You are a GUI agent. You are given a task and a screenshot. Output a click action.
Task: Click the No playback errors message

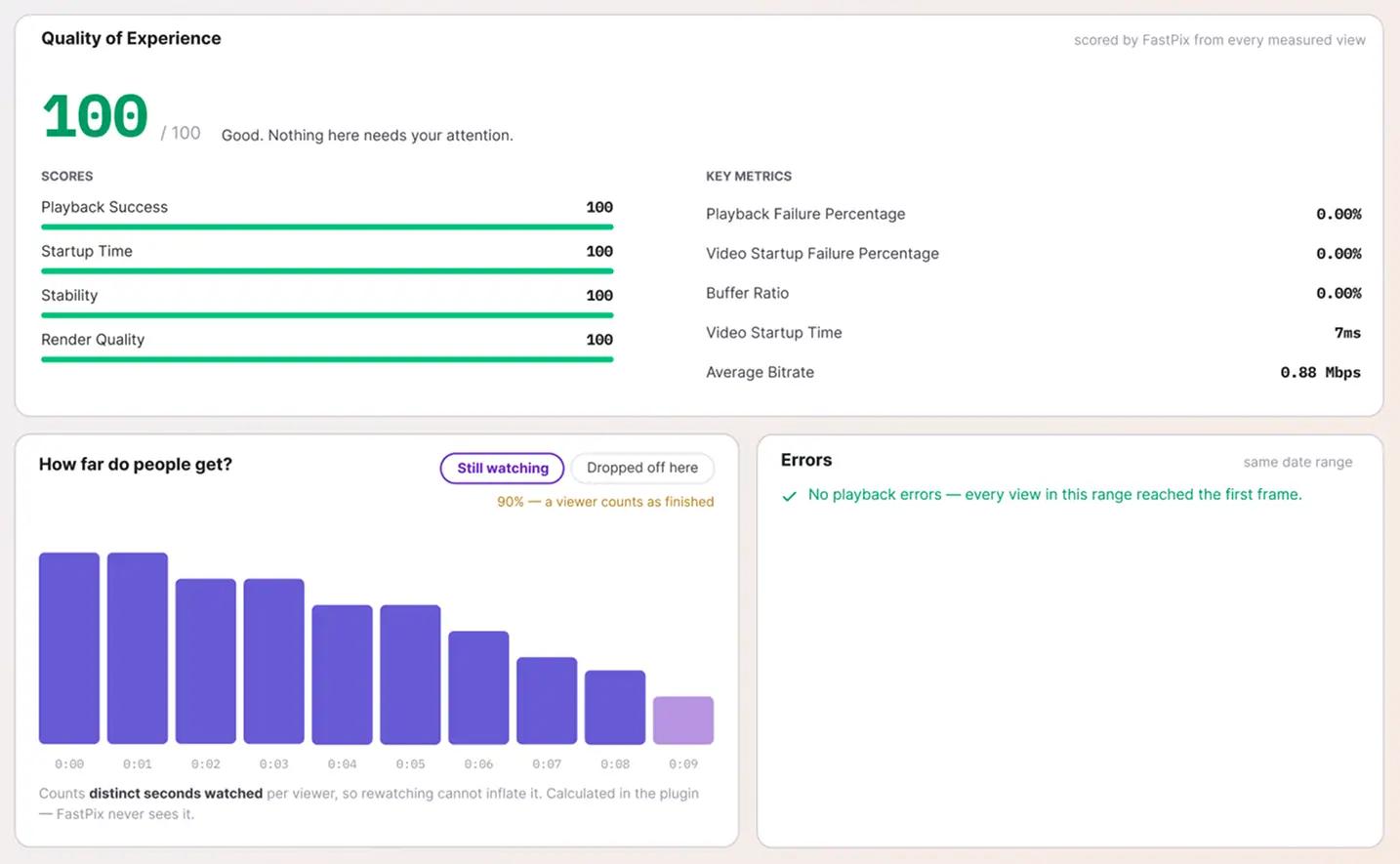click(1054, 495)
